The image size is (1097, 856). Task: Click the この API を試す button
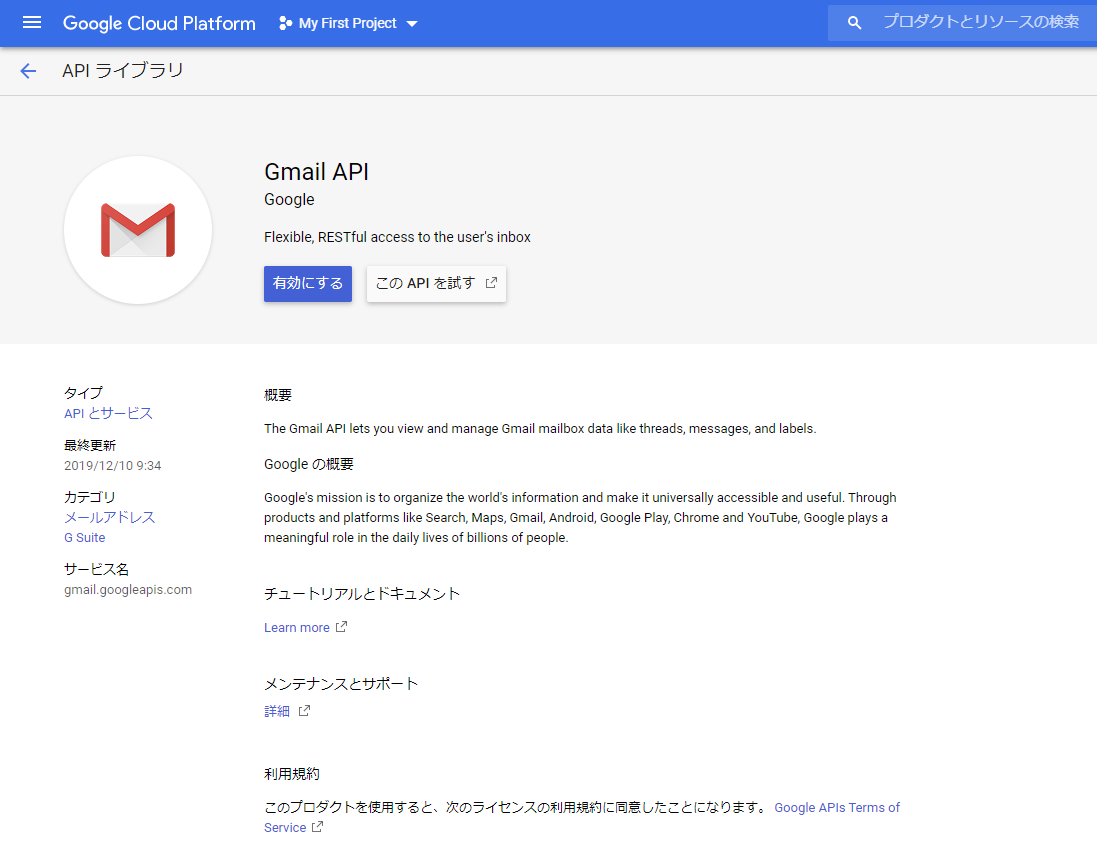coord(436,284)
